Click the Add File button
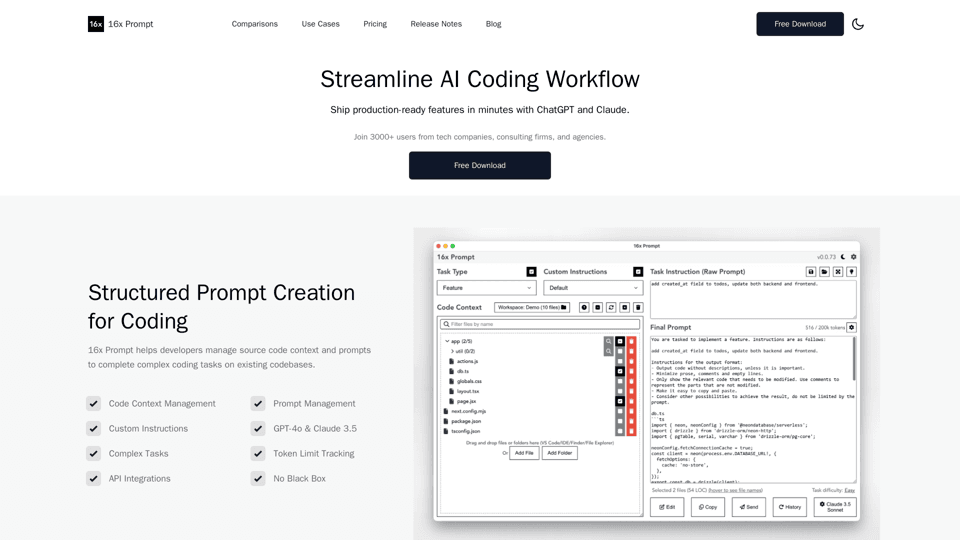 tap(524, 453)
